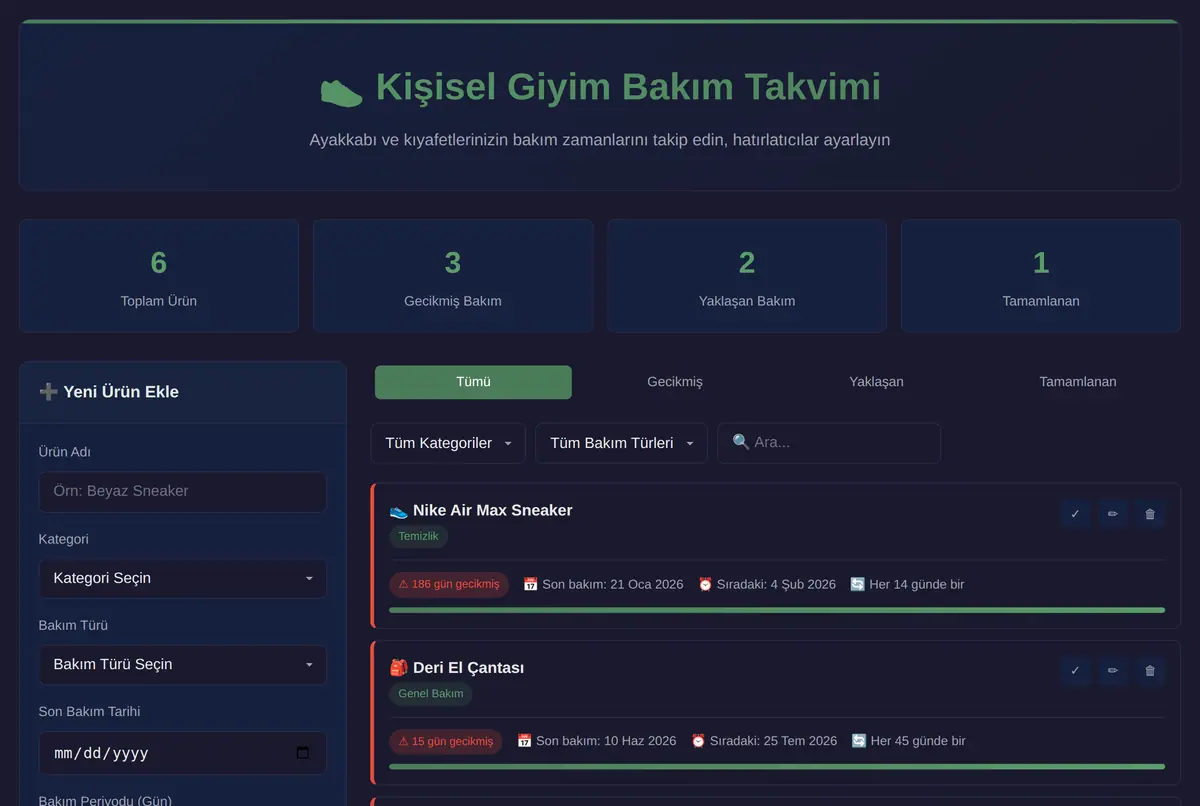
Task: Click the Temizlik tag on Nike Air Max
Action: click(419, 537)
